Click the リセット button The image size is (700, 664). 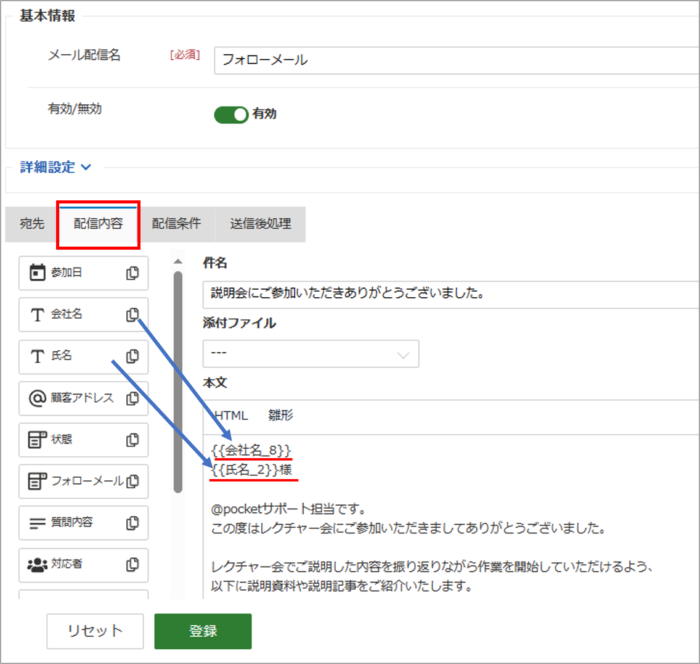tap(95, 631)
